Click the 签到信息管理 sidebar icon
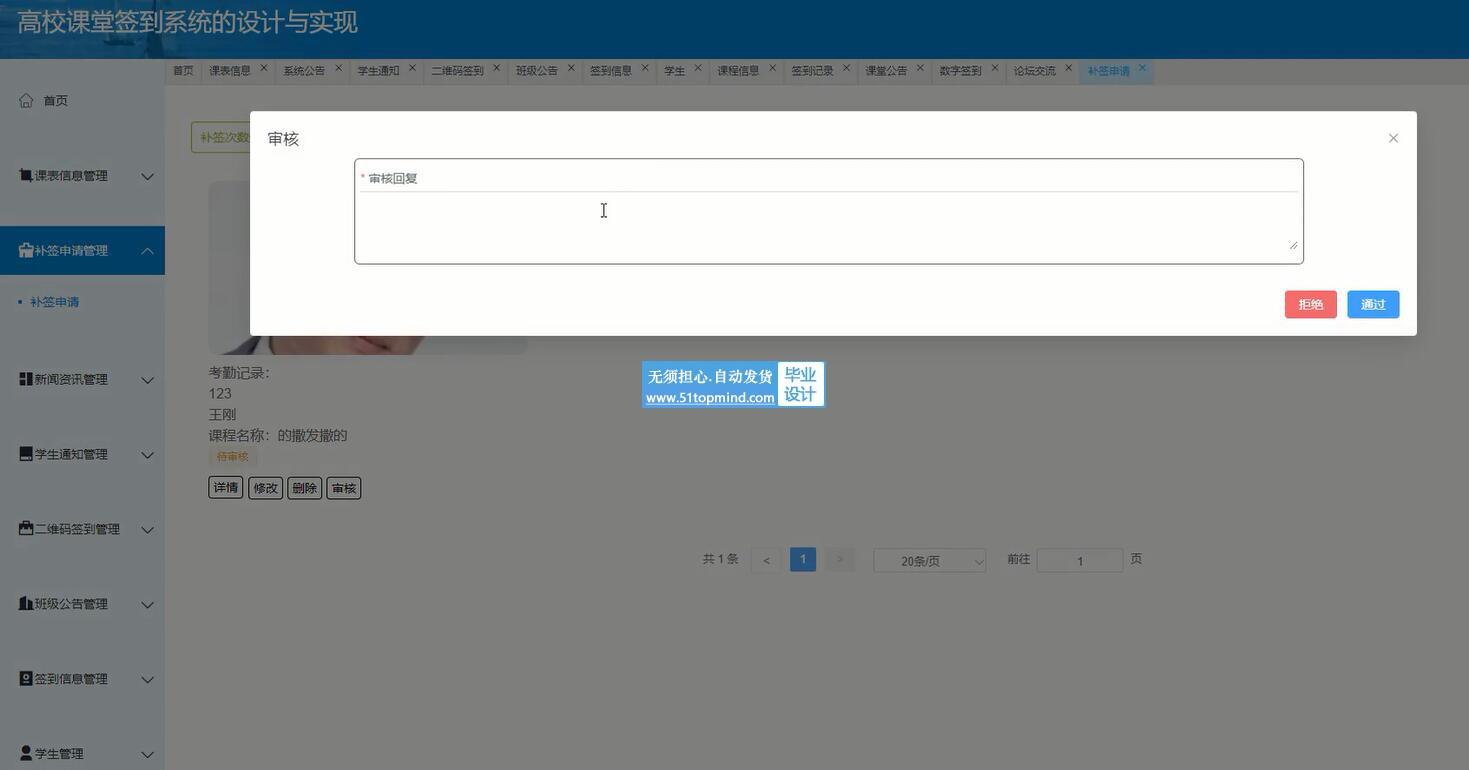 (26, 679)
